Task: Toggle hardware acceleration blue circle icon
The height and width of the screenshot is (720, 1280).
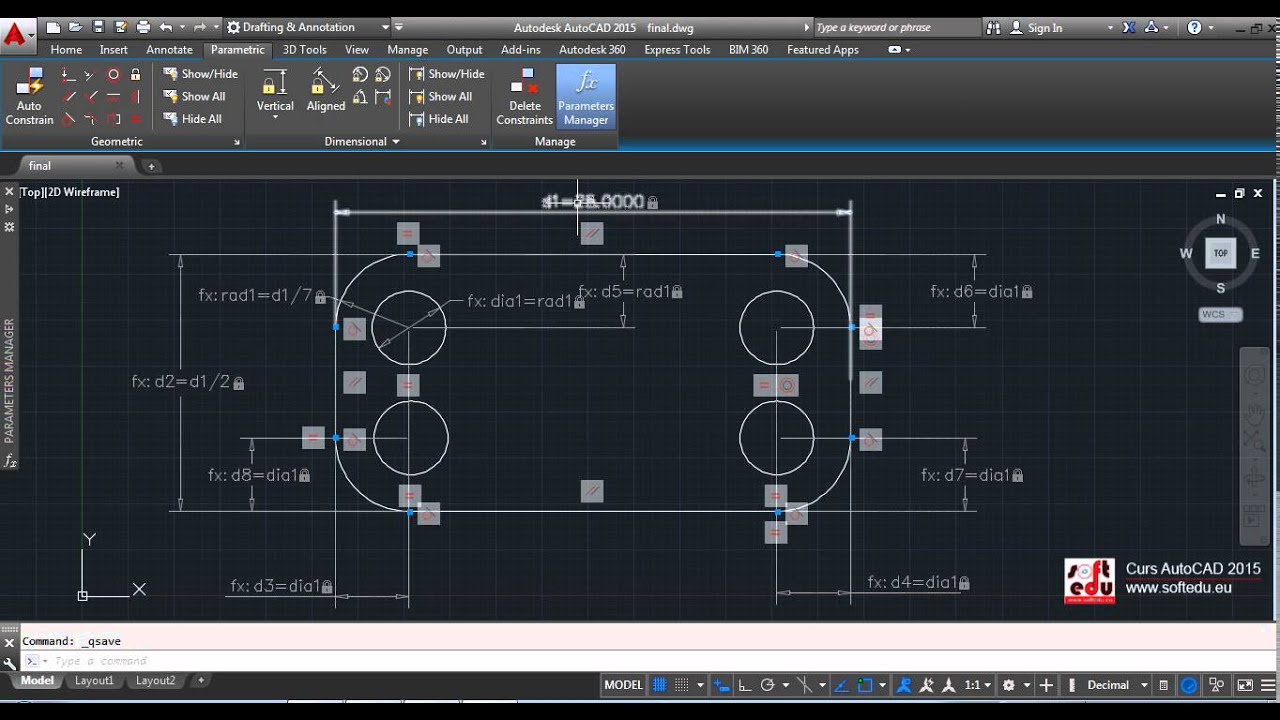Action: click(1189, 685)
